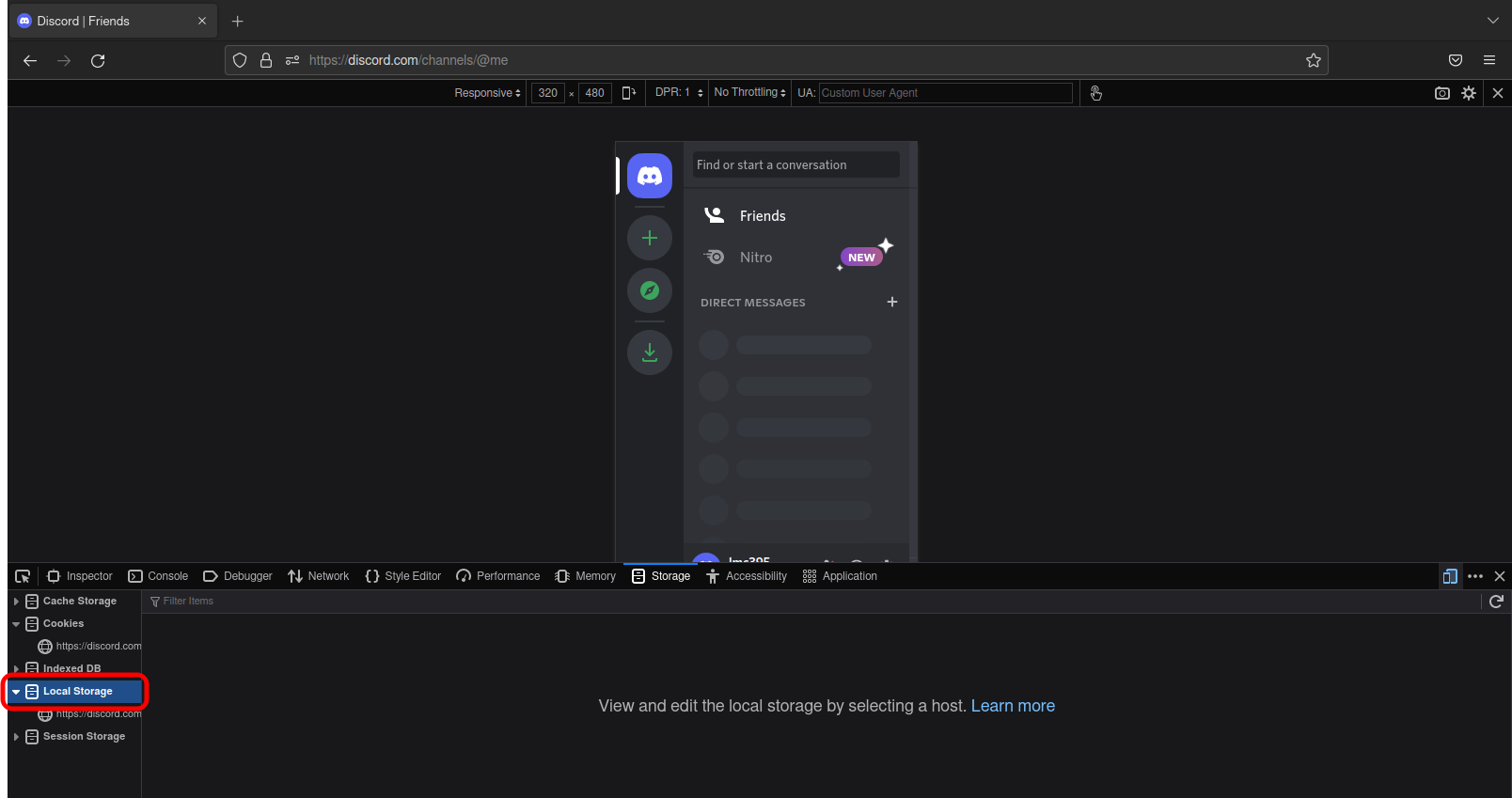Viewport: 1512px width, 798px height.
Task: Select the Session Storage label
Action: coord(84,737)
